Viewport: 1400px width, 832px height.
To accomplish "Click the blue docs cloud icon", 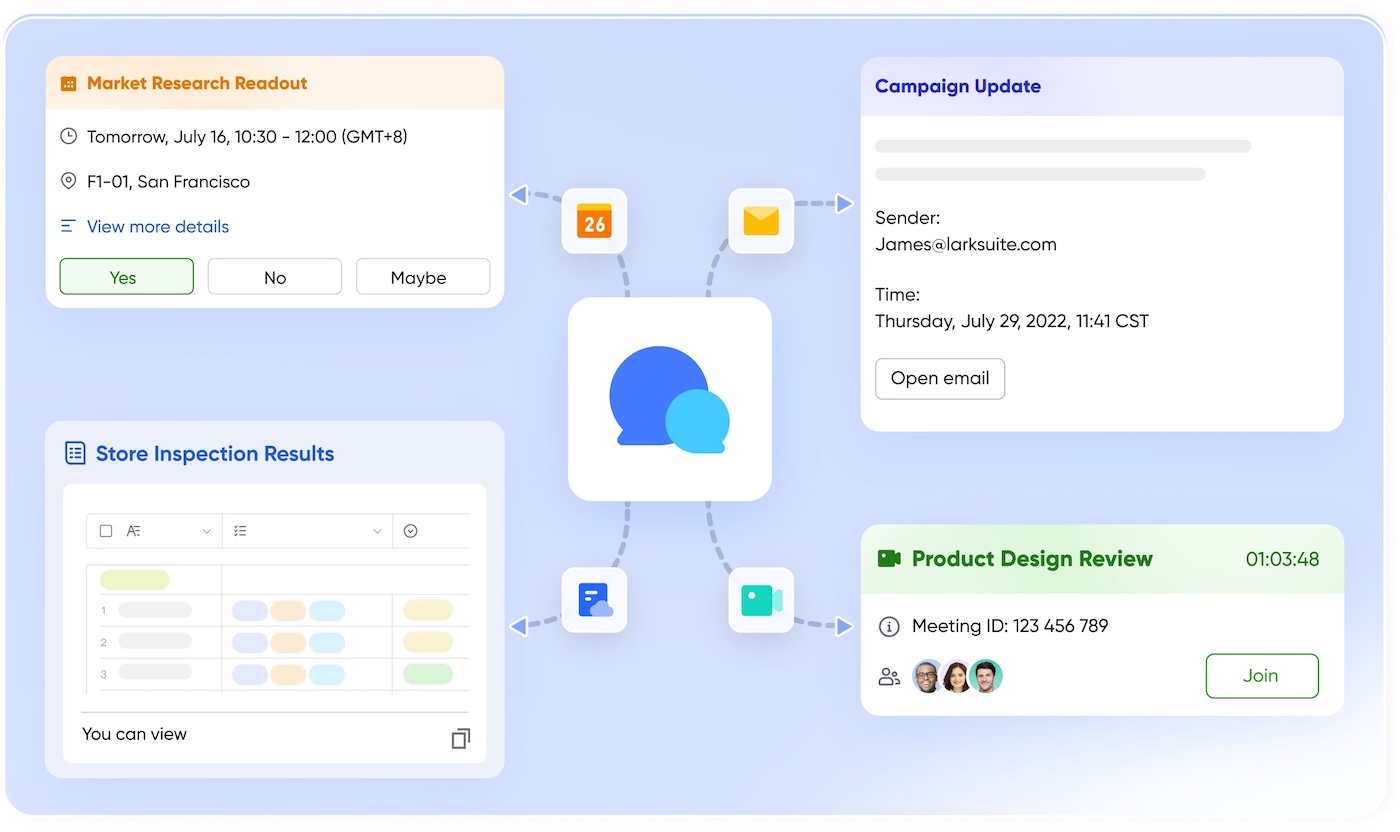I will 594,600.
